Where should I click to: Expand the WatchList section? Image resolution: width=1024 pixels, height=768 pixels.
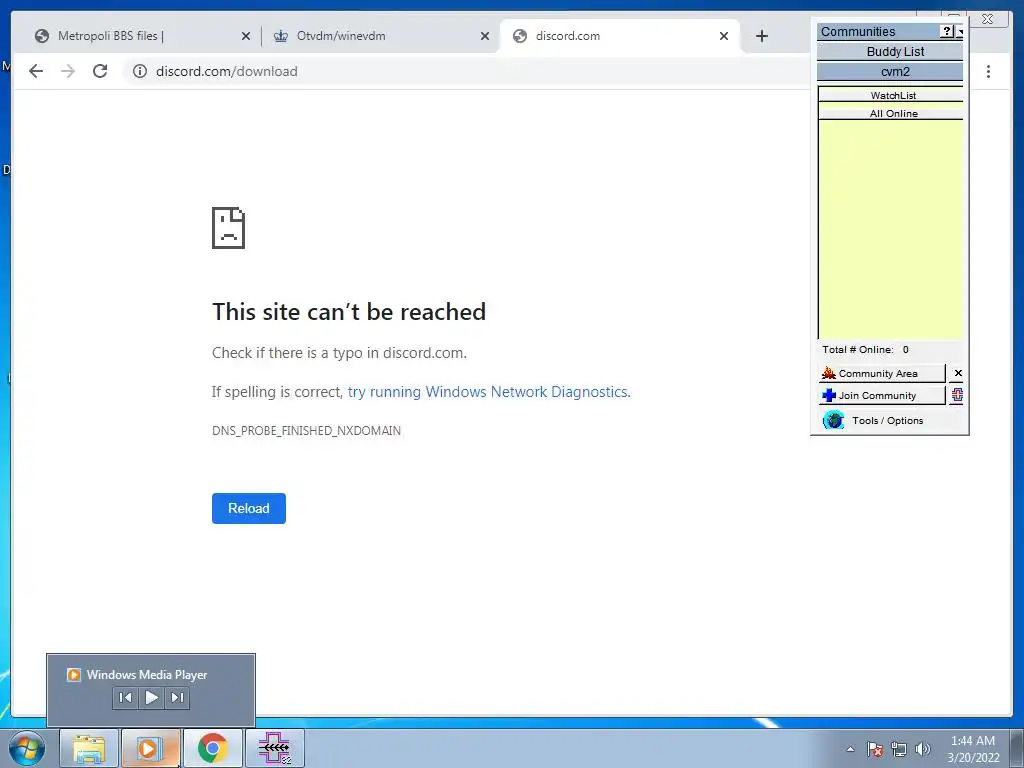pyautogui.click(x=891, y=95)
